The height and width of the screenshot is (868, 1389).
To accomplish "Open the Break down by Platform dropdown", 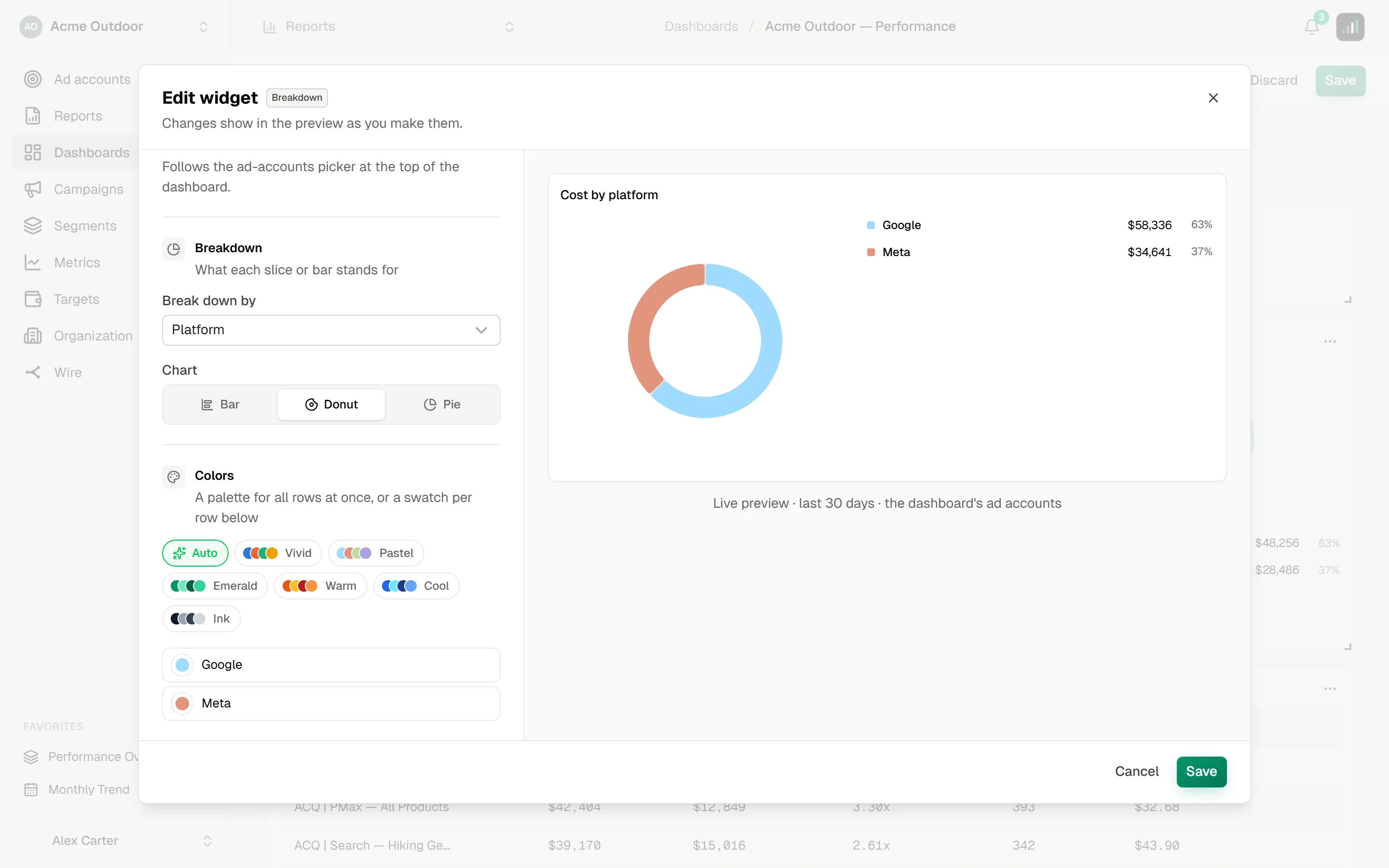I will (x=331, y=330).
